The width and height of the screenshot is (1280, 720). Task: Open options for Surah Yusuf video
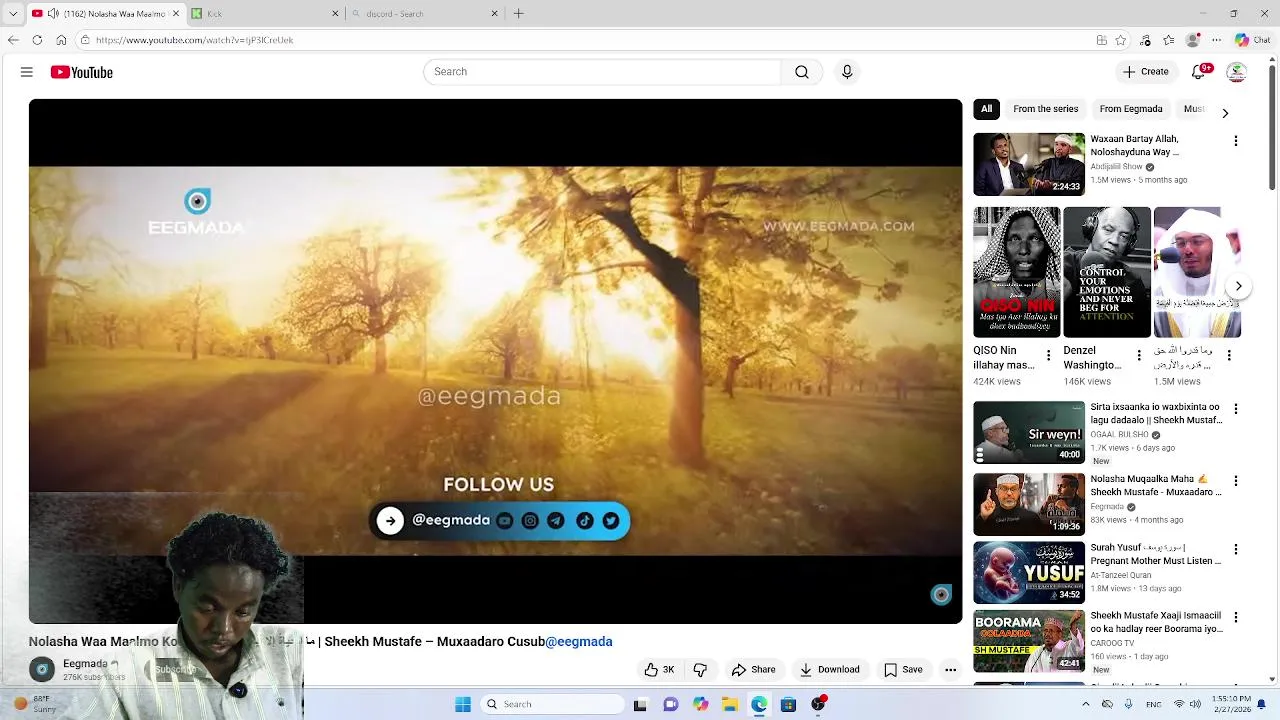[1236, 549]
